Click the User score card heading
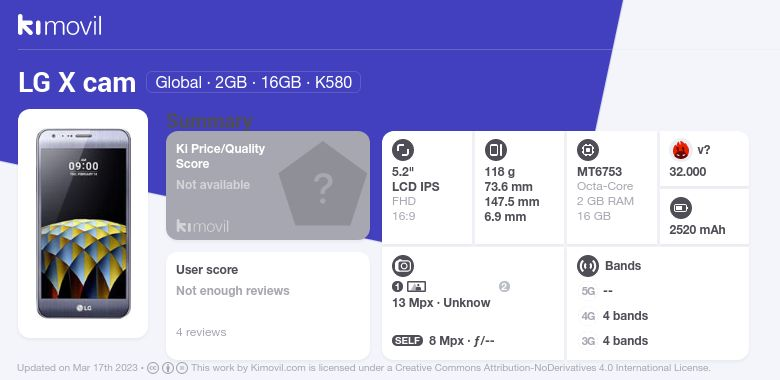Viewport: 780px width, 380px height. coord(207,270)
